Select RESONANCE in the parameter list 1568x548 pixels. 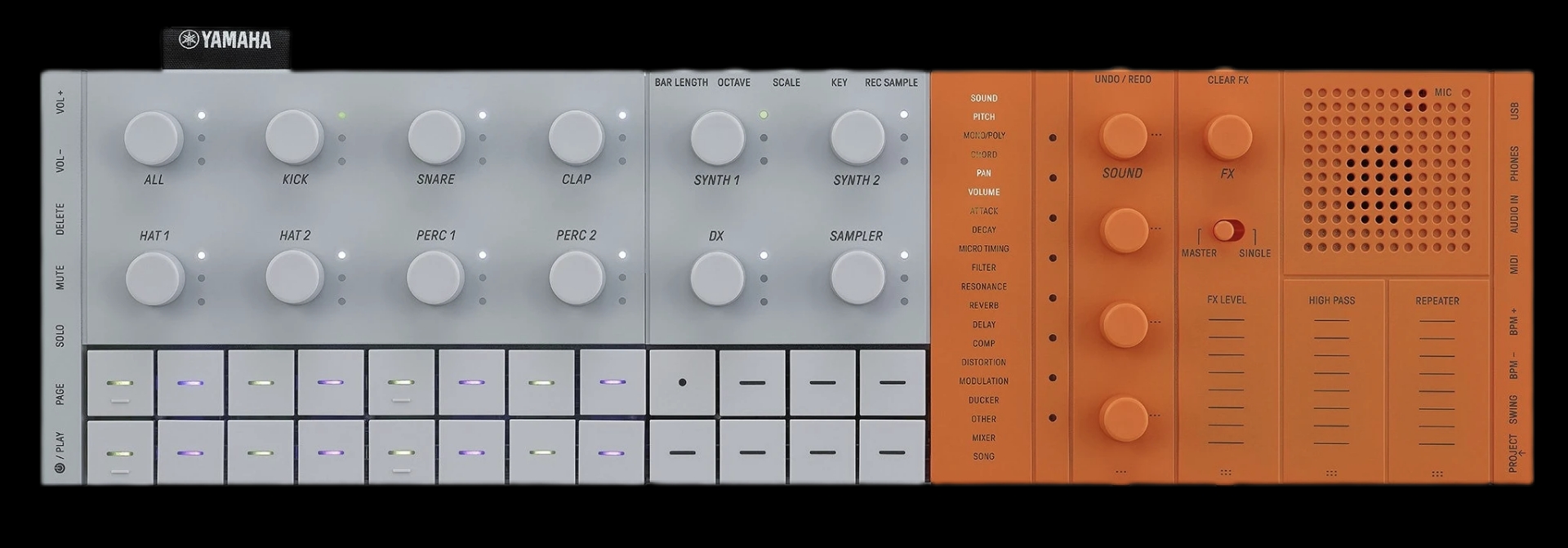tap(984, 287)
